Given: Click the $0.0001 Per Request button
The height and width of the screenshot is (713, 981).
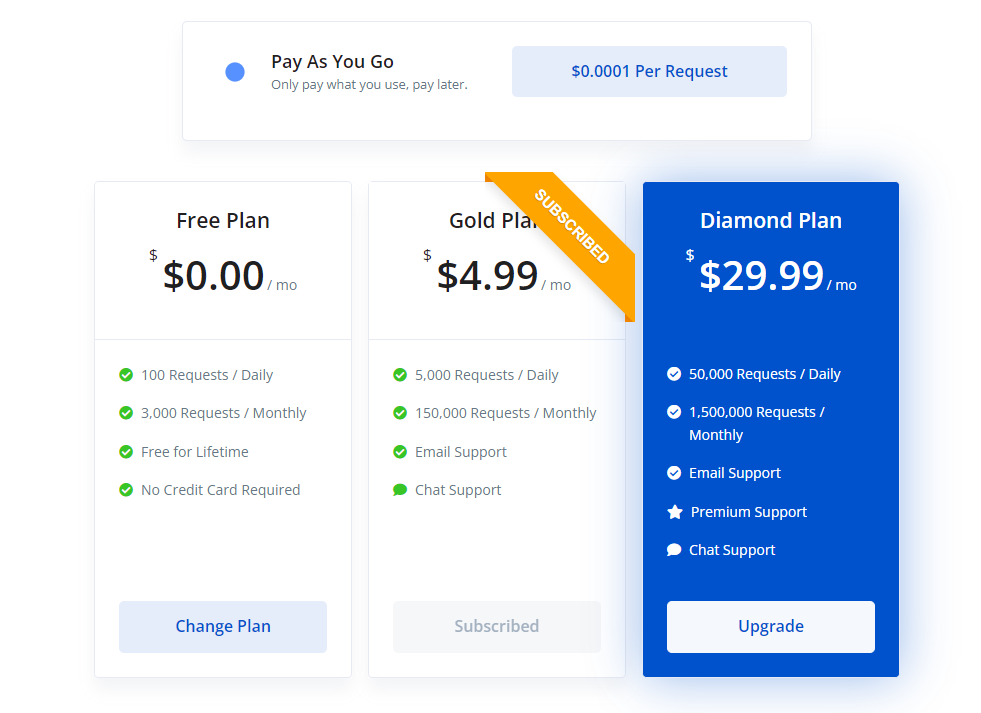Looking at the screenshot, I should (649, 71).
